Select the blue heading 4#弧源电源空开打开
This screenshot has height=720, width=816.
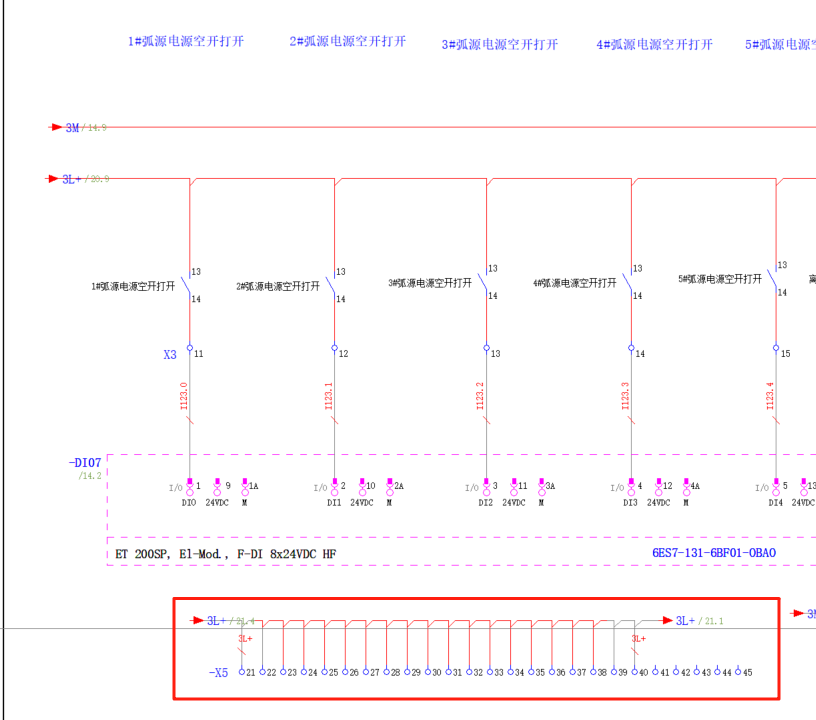coord(654,45)
